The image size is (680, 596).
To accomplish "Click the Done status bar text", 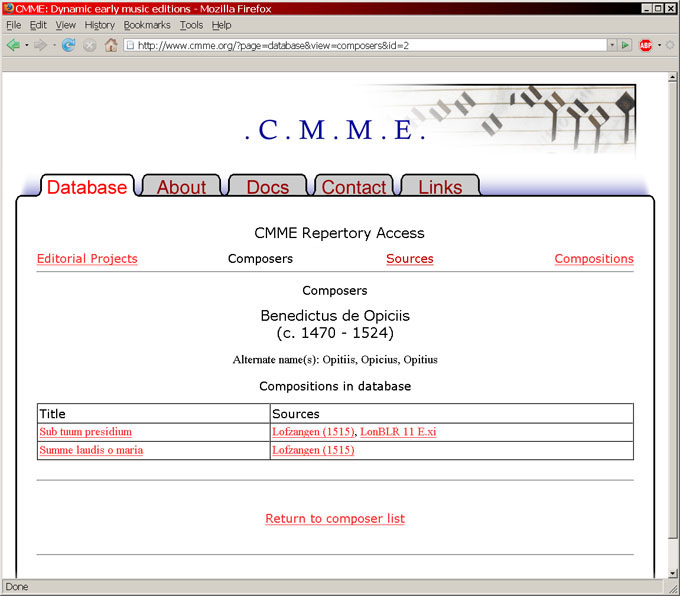I will (17, 586).
